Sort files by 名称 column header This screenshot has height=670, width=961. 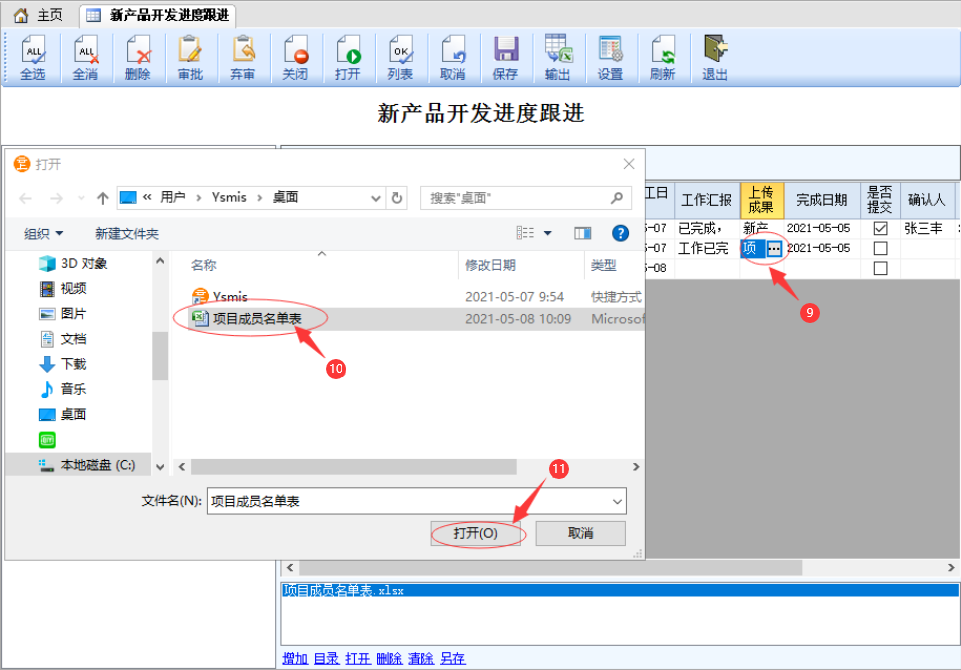tap(203, 265)
